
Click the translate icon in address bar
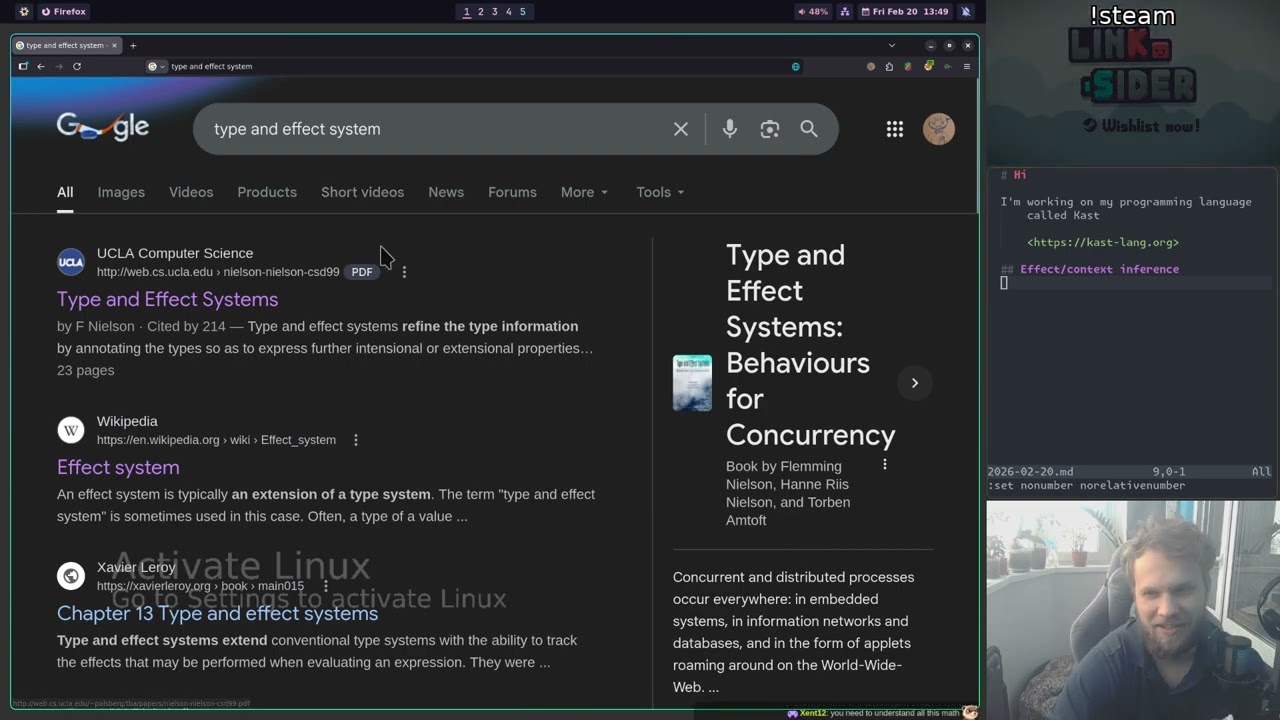pos(796,66)
